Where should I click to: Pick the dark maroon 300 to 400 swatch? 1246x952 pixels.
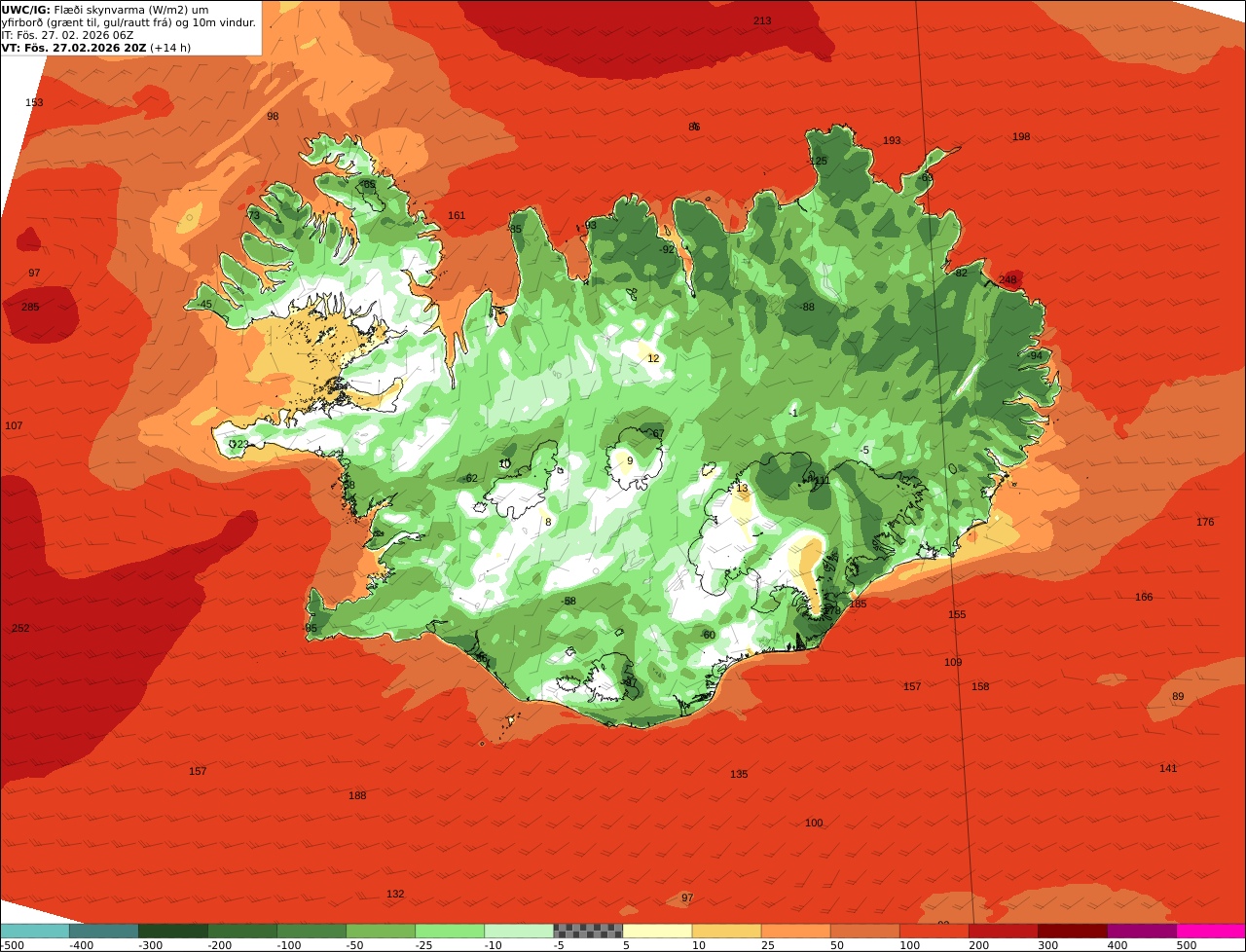[1072, 931]
